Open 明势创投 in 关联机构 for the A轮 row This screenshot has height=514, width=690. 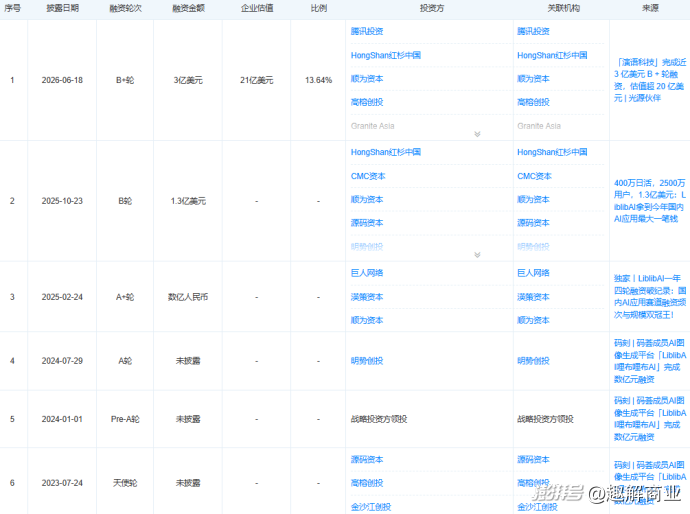pyautogui.click(x=533, y=361)
